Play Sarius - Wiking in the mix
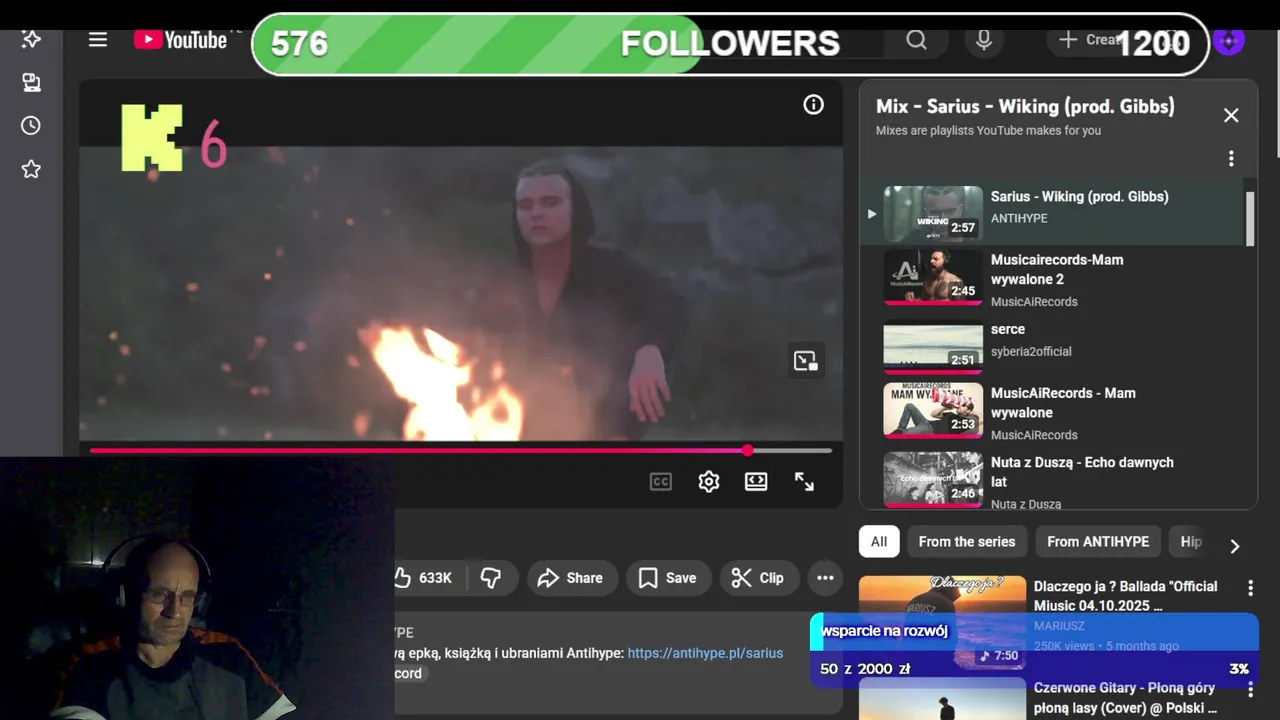Image resolution: width=1280 pixels, height=720 pixels. point(1054,213)
